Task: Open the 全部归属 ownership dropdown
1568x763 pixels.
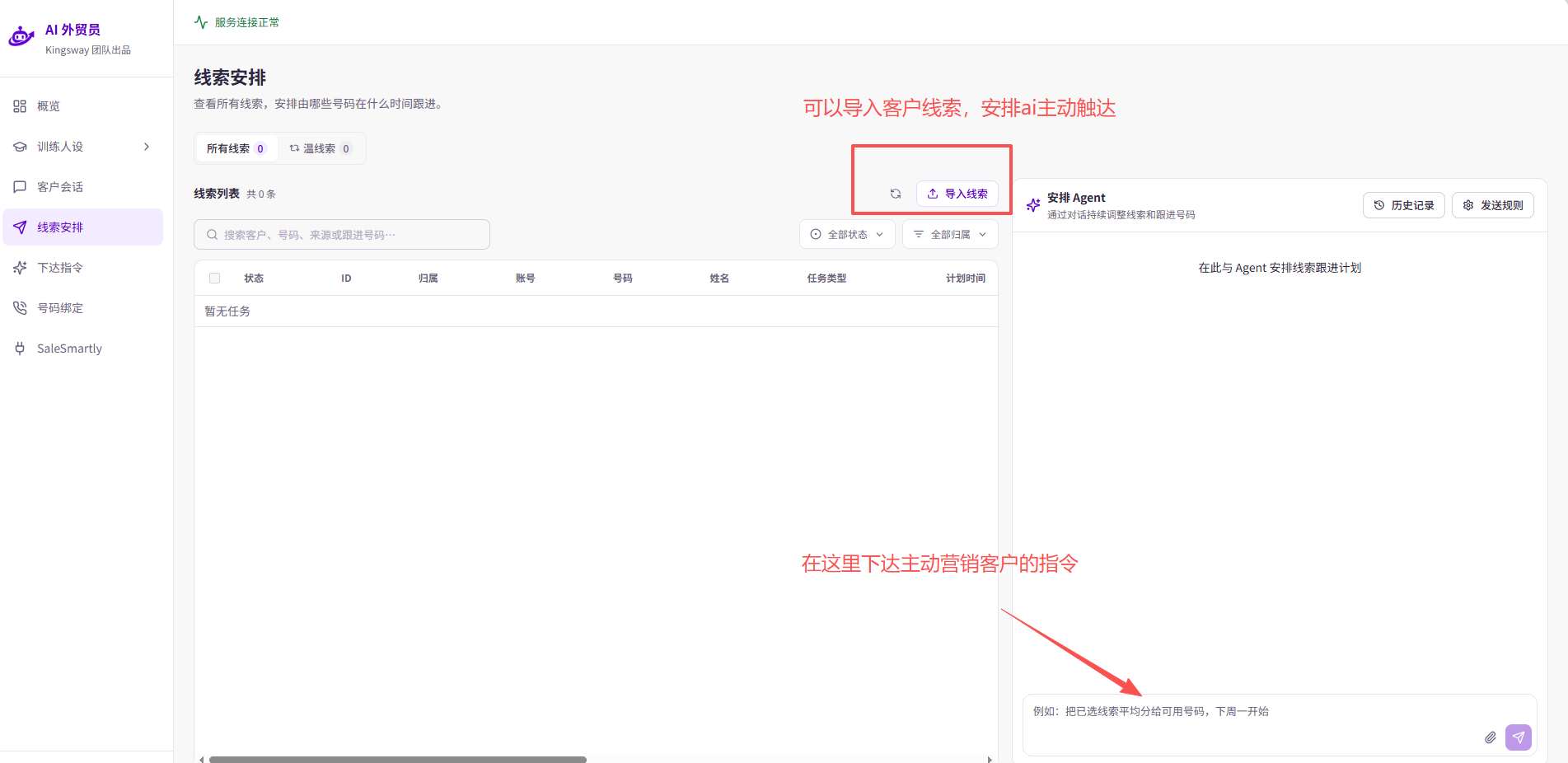Action: pos(950,235)
